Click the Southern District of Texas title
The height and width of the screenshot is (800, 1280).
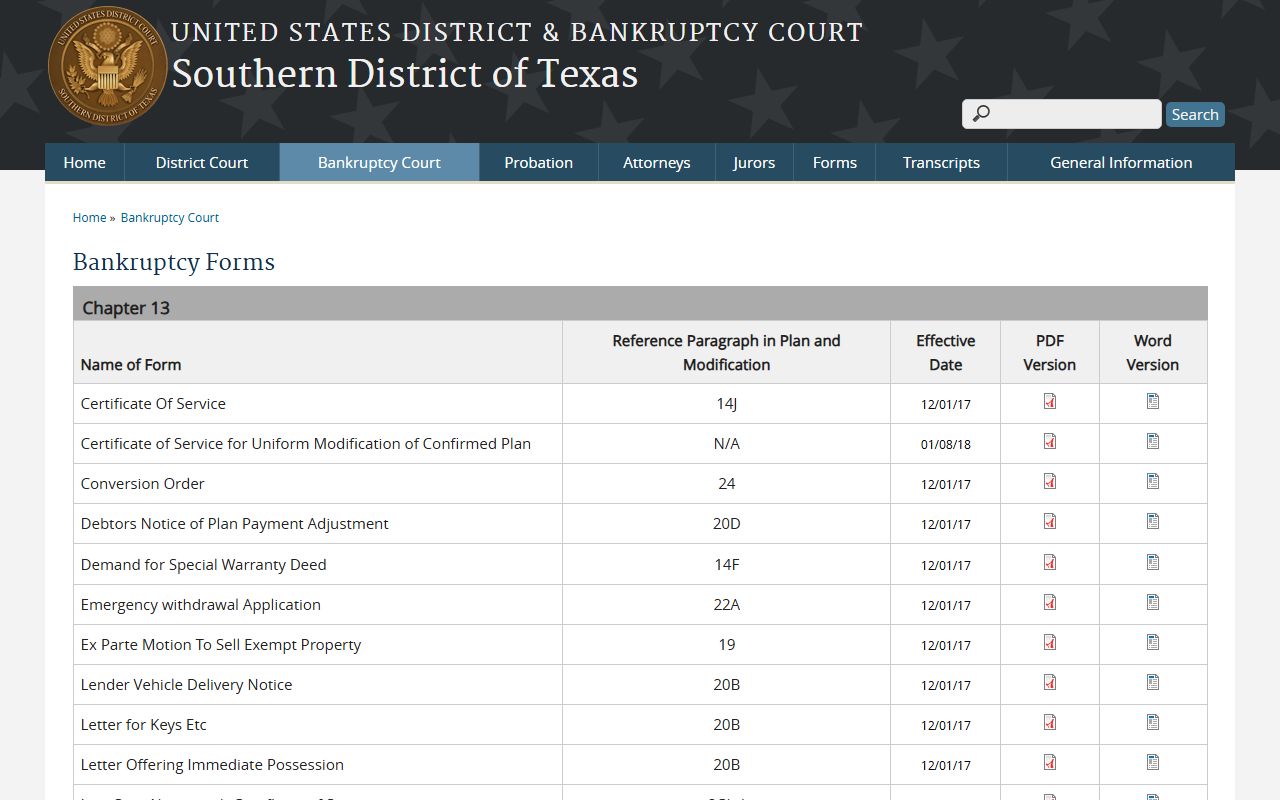pyautogui.click(x=405, y=74)
